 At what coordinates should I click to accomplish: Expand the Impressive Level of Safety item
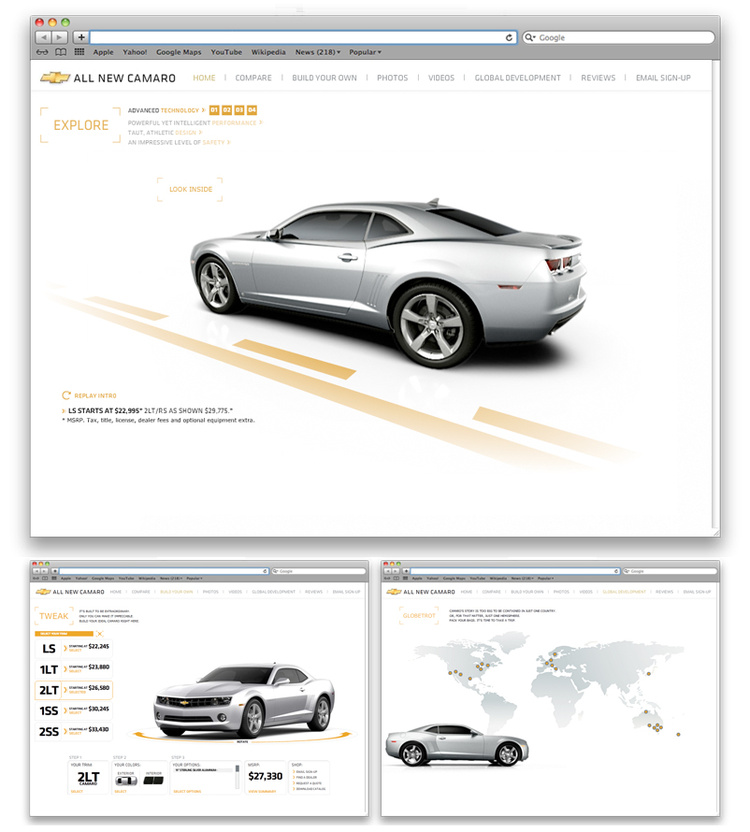[x=179, y=142]
